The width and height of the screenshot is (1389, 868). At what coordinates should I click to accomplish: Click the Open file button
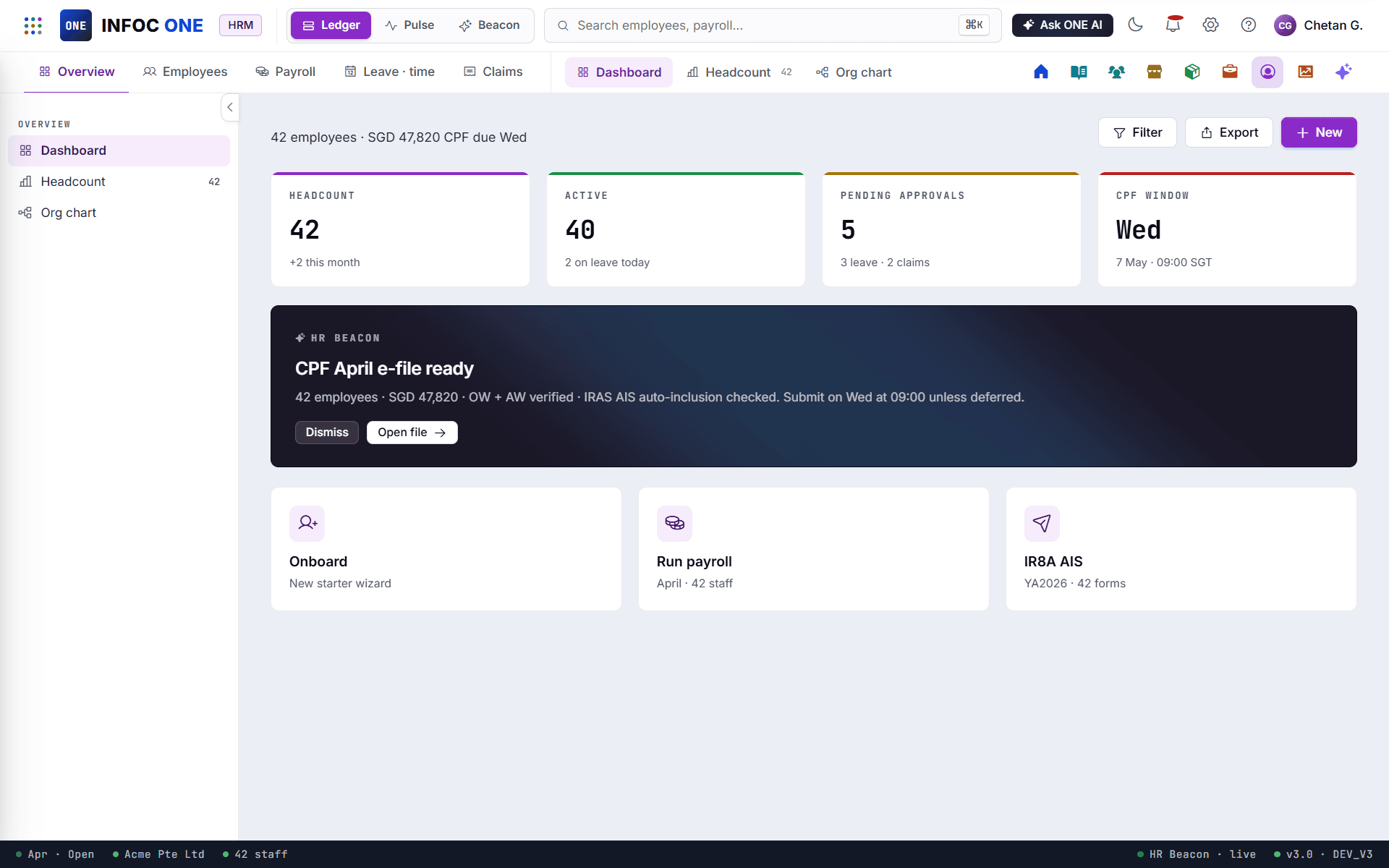[x=412, y=433]
